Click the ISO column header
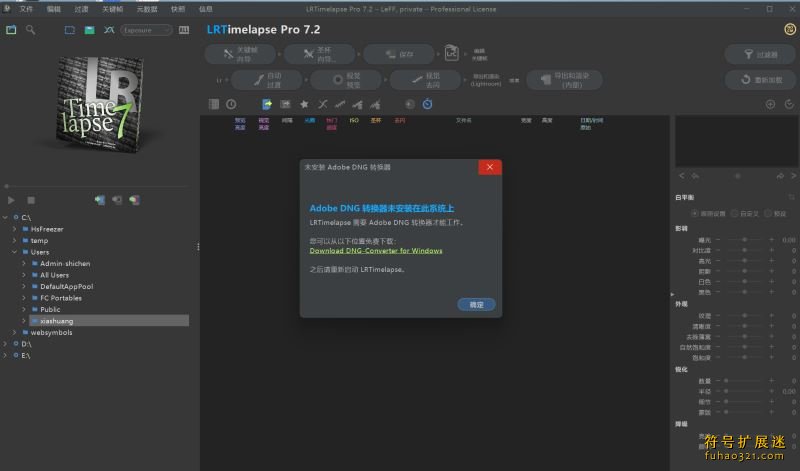 [x=354, y=120]
